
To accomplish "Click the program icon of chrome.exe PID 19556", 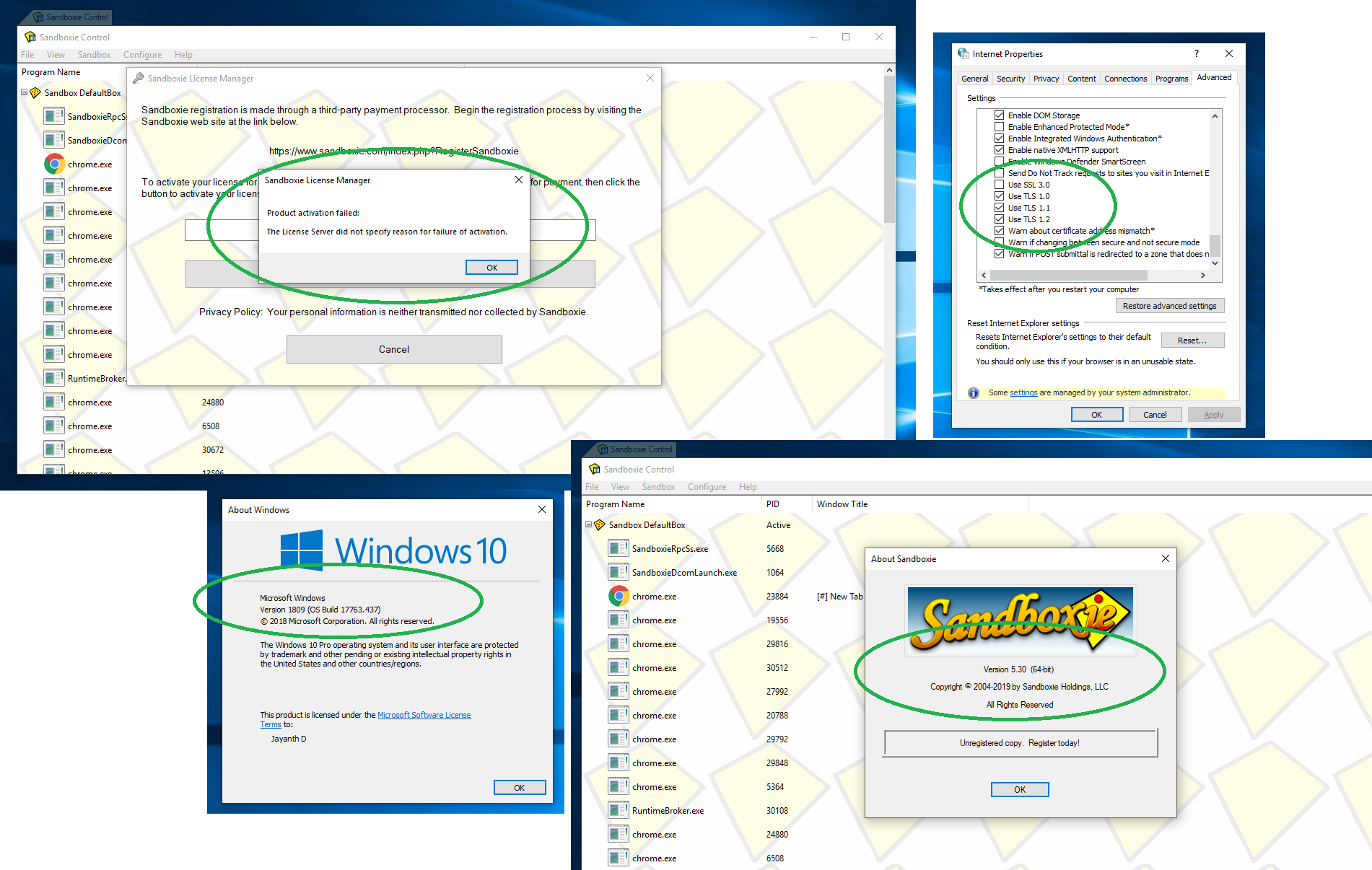I will (619, 620).
